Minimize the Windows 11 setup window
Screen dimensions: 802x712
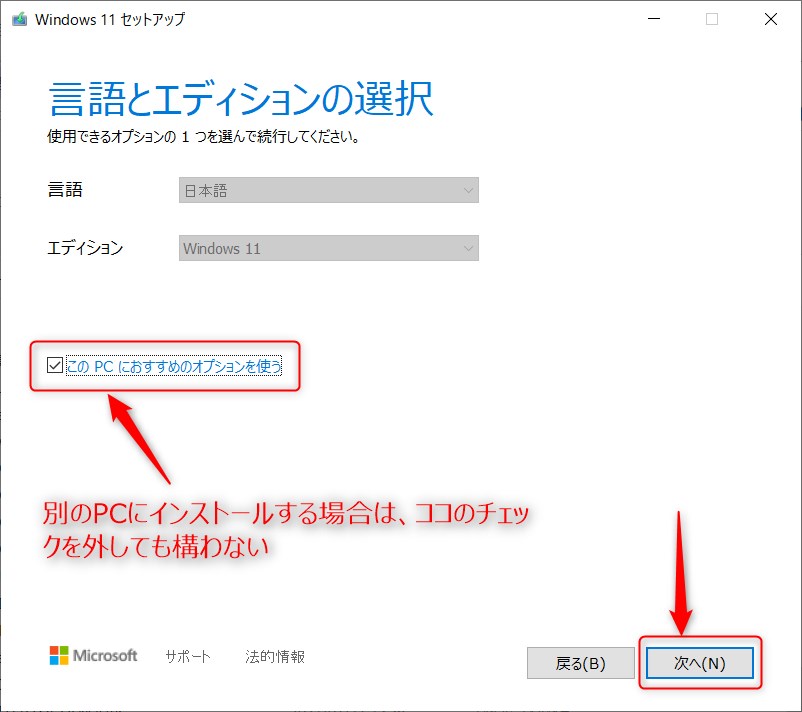tap(654, 19)
